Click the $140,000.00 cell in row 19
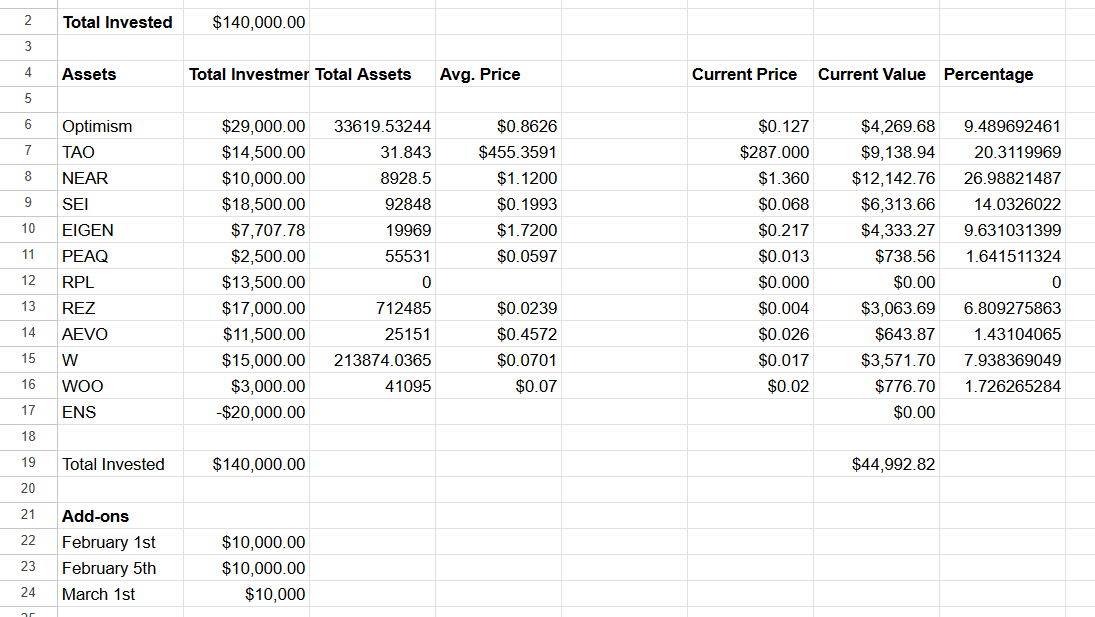 (x=247, y=464)
